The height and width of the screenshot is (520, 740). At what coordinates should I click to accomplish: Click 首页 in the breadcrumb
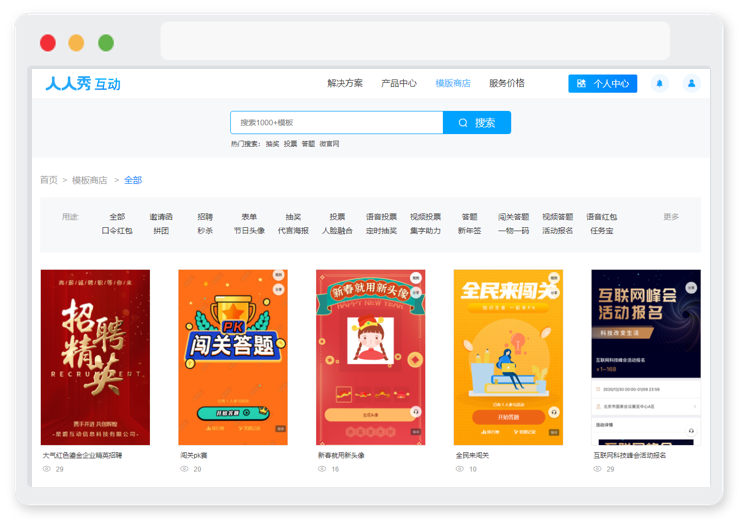pyautogui.click(x=49, y=180)
